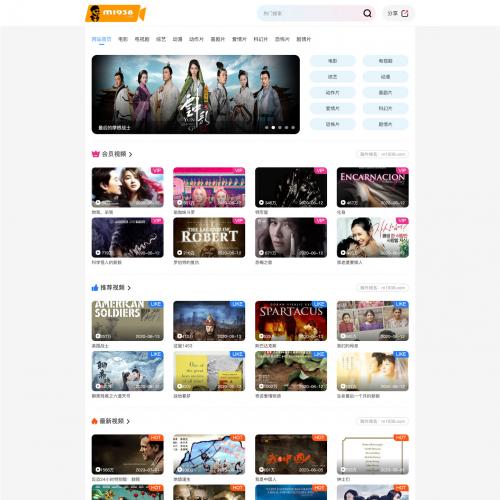Switch to the 电视剧 tab in the navigation bar
Screen dimensions: 500x500
(x=142, y=39)
